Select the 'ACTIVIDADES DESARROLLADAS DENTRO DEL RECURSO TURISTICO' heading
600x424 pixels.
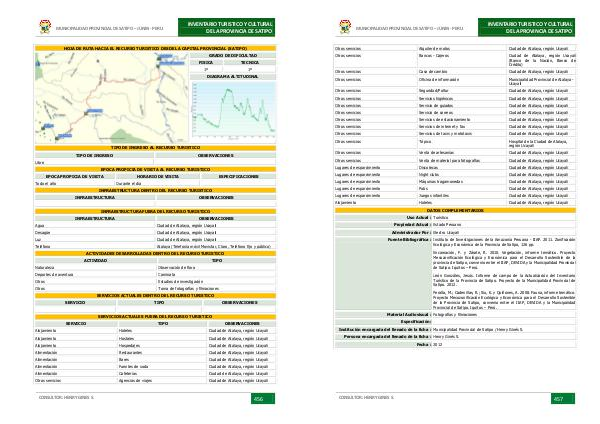pos(155,253)
